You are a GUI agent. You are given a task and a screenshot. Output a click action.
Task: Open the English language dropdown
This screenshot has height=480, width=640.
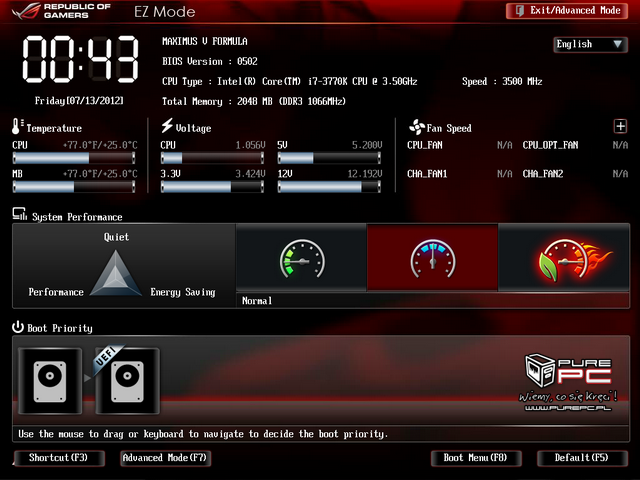590,44
